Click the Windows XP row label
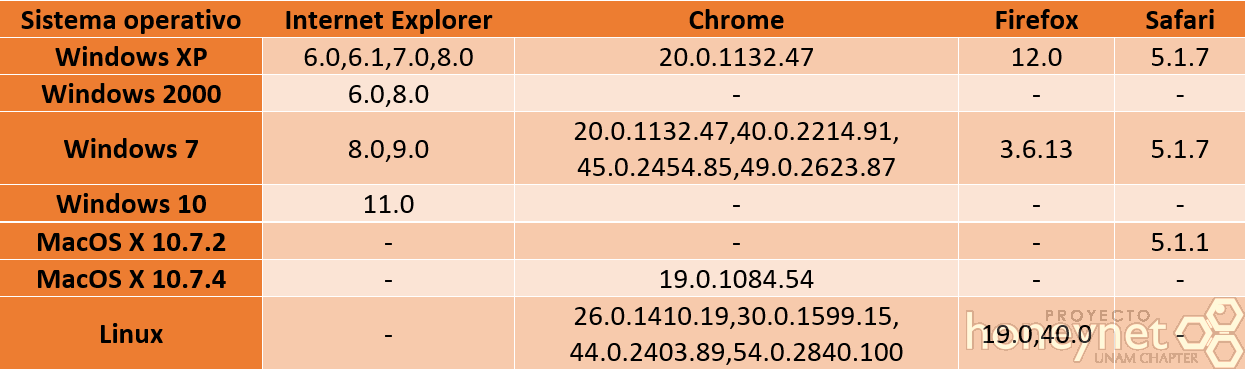 [x=132, y=58]
